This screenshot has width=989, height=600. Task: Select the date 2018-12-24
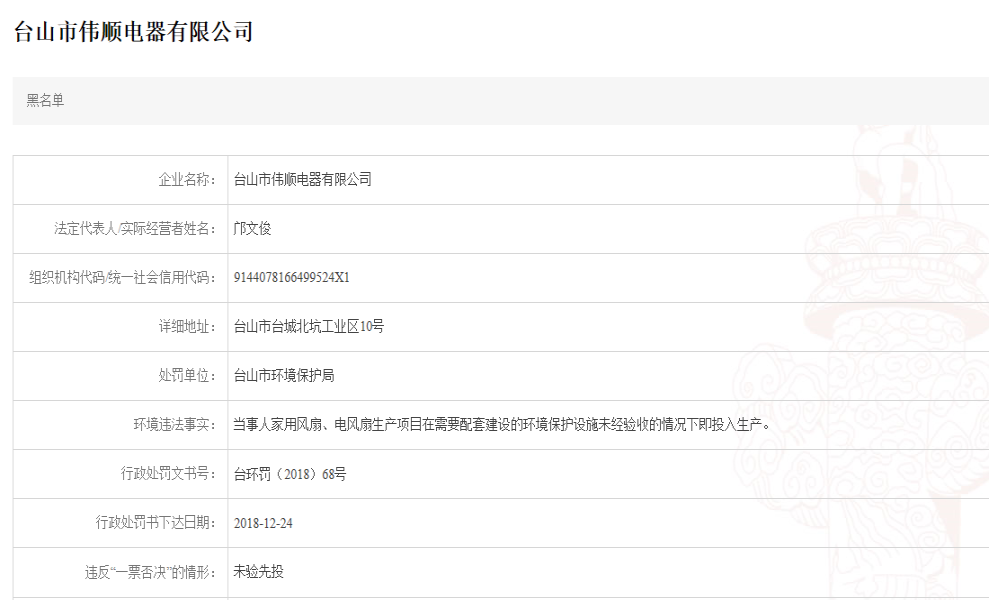[x=263, y=524]
